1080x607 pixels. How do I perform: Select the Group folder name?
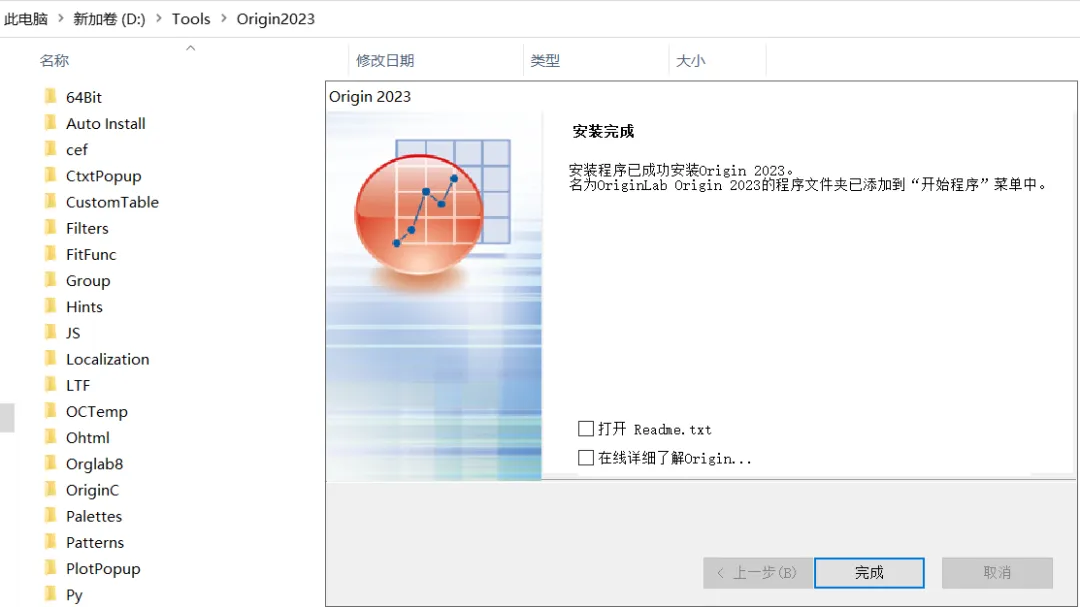coord(87,280)
